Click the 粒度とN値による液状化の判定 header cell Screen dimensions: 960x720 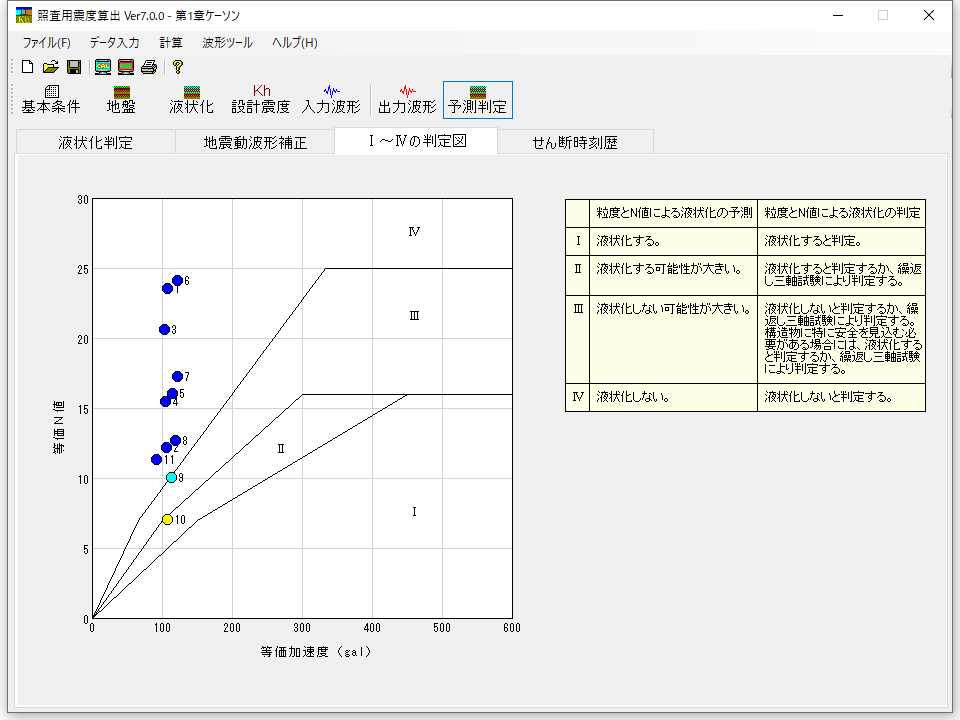(x=842, y=213)
